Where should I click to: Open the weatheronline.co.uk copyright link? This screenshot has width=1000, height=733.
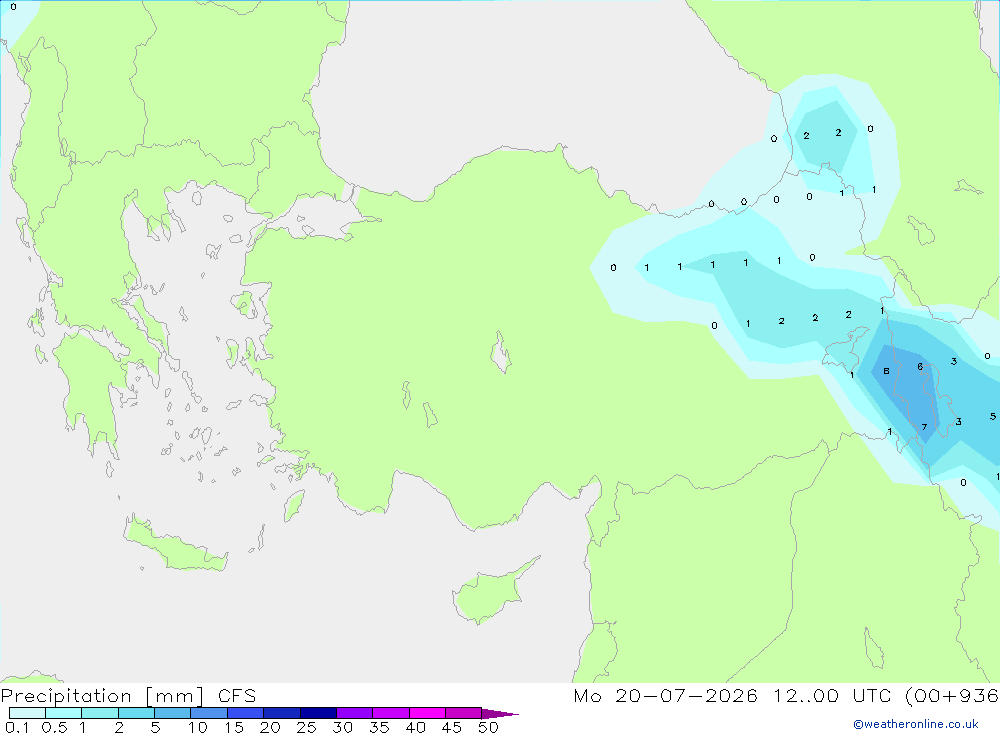click(x=916, y=724)
